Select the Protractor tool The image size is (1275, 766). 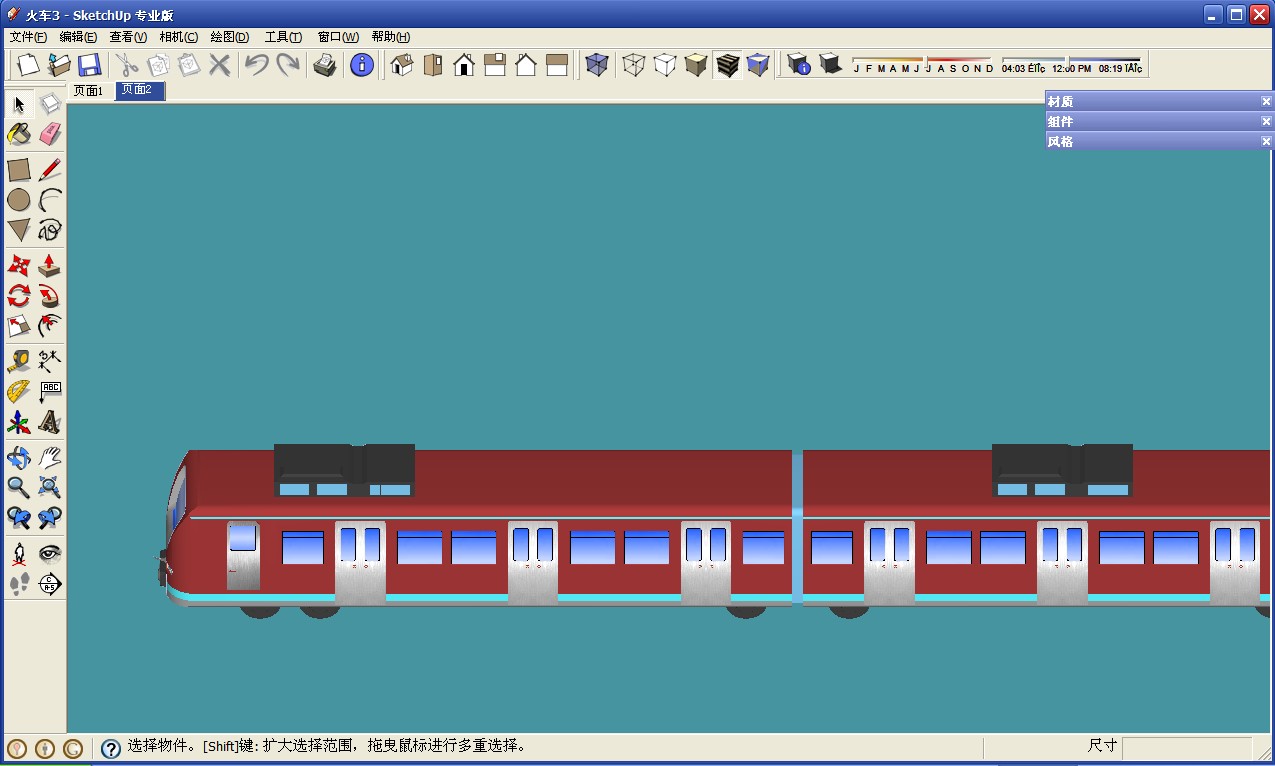click(x=18, y=392)
